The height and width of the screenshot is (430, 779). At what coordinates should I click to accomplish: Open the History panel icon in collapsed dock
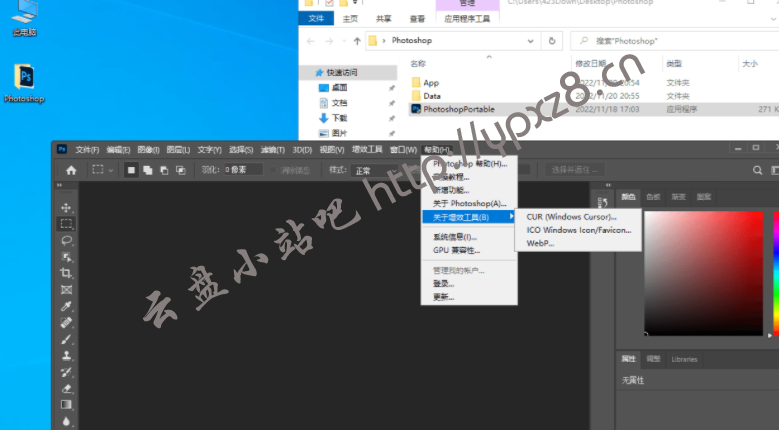pyautogui.click(x=603, y=202)
